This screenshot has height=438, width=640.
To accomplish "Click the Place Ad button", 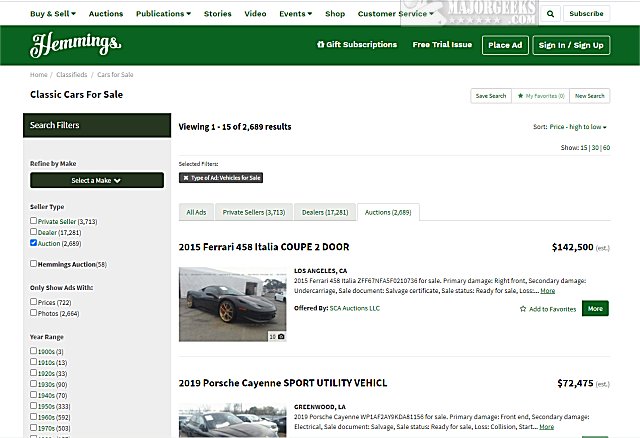I will (505, 45).
